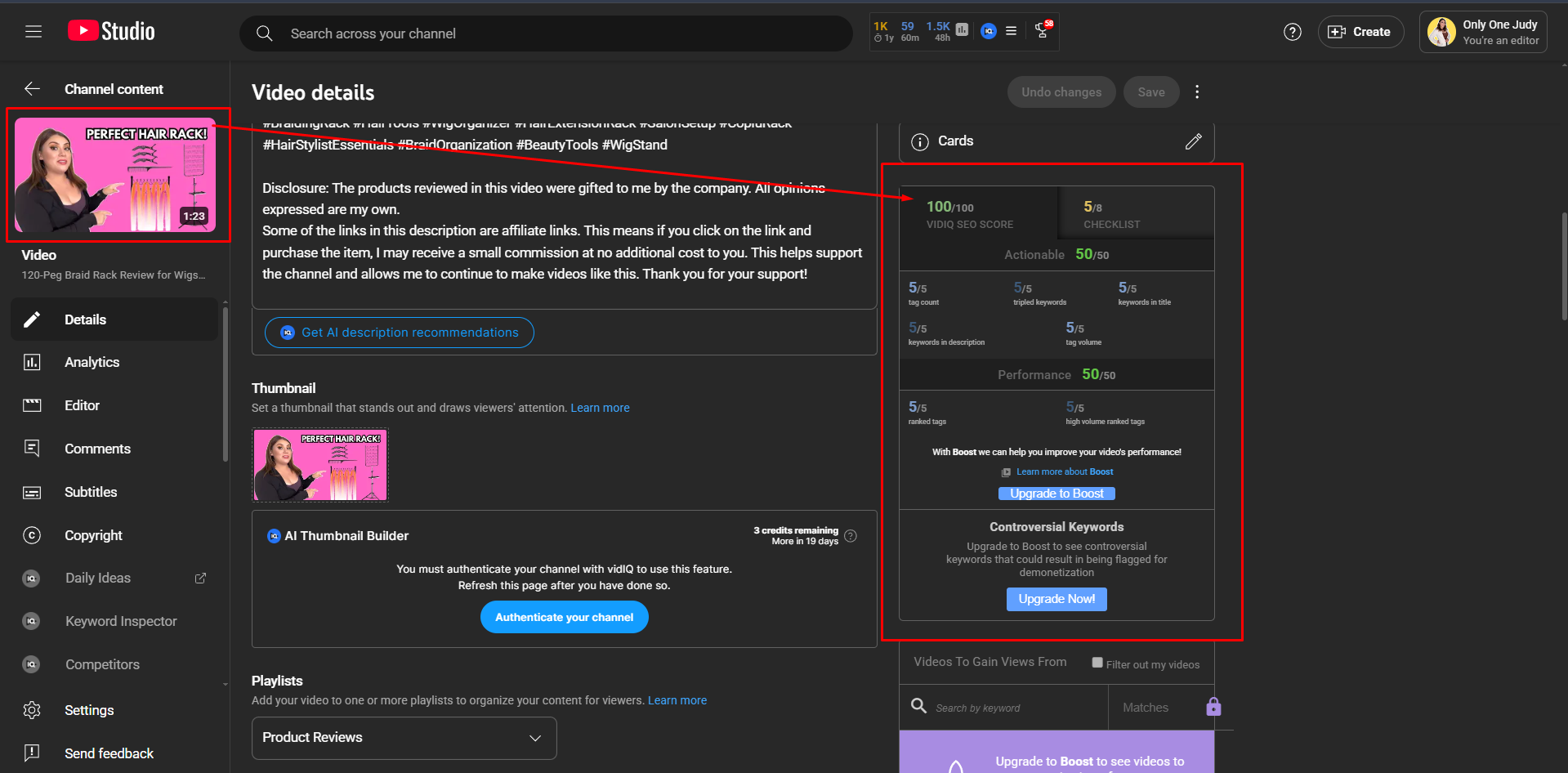Open the Details tab
This screenshot has height=773, width=1568.
[x=114, y=319]
